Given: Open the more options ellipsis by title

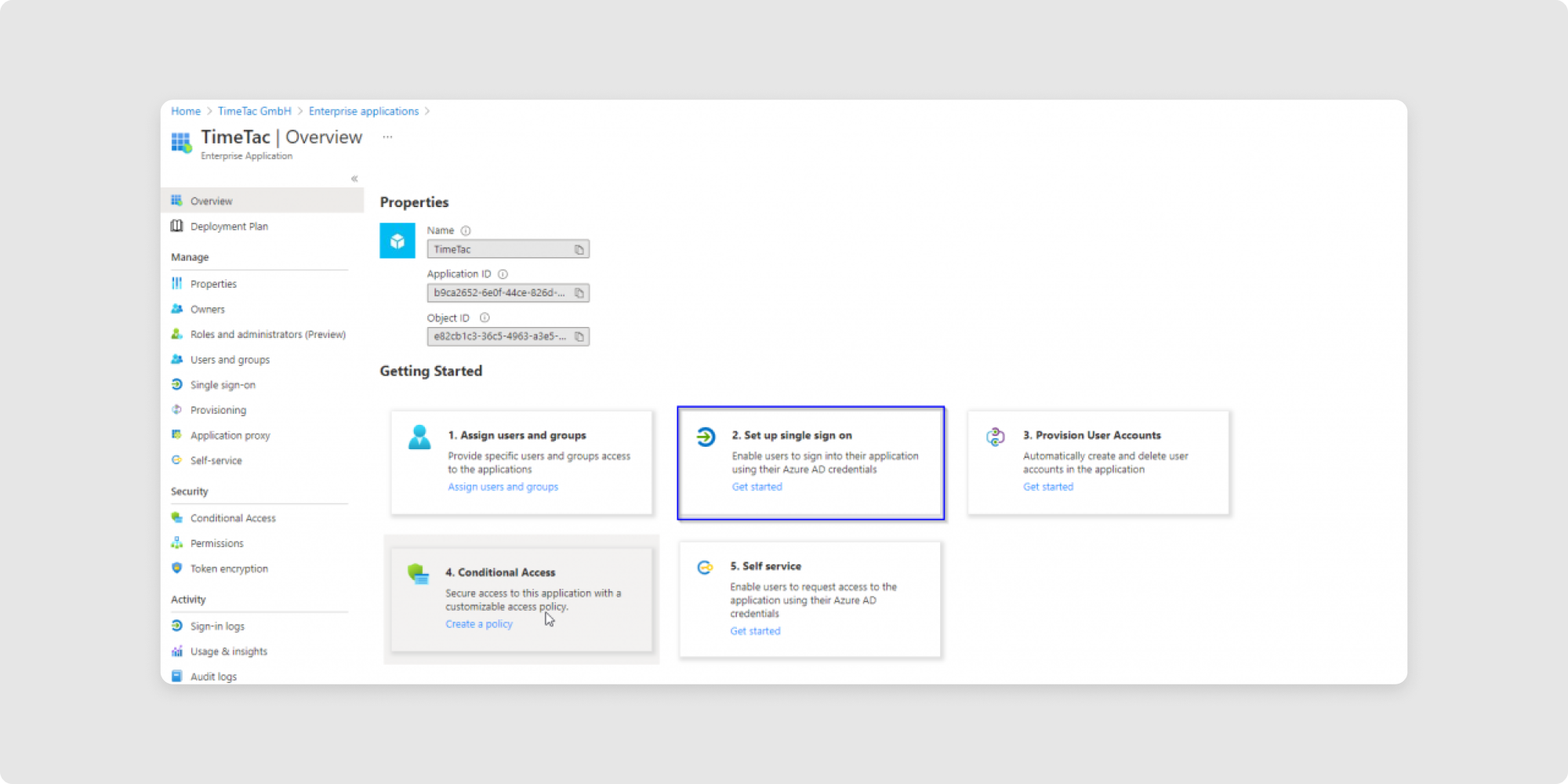Looking at the screenshot, I should [x=387, y=137].
